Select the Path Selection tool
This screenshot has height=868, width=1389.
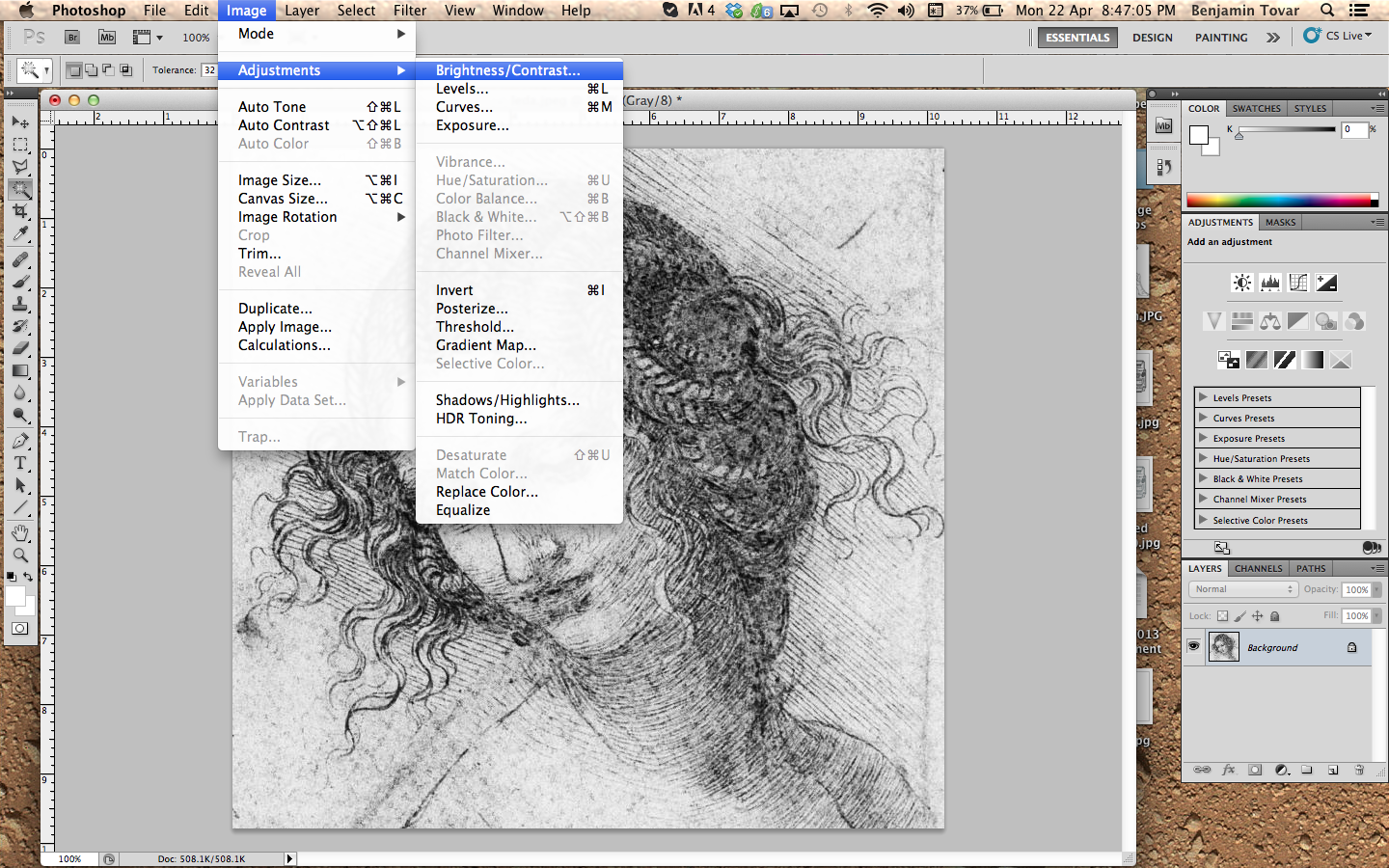tap(20, 485)
